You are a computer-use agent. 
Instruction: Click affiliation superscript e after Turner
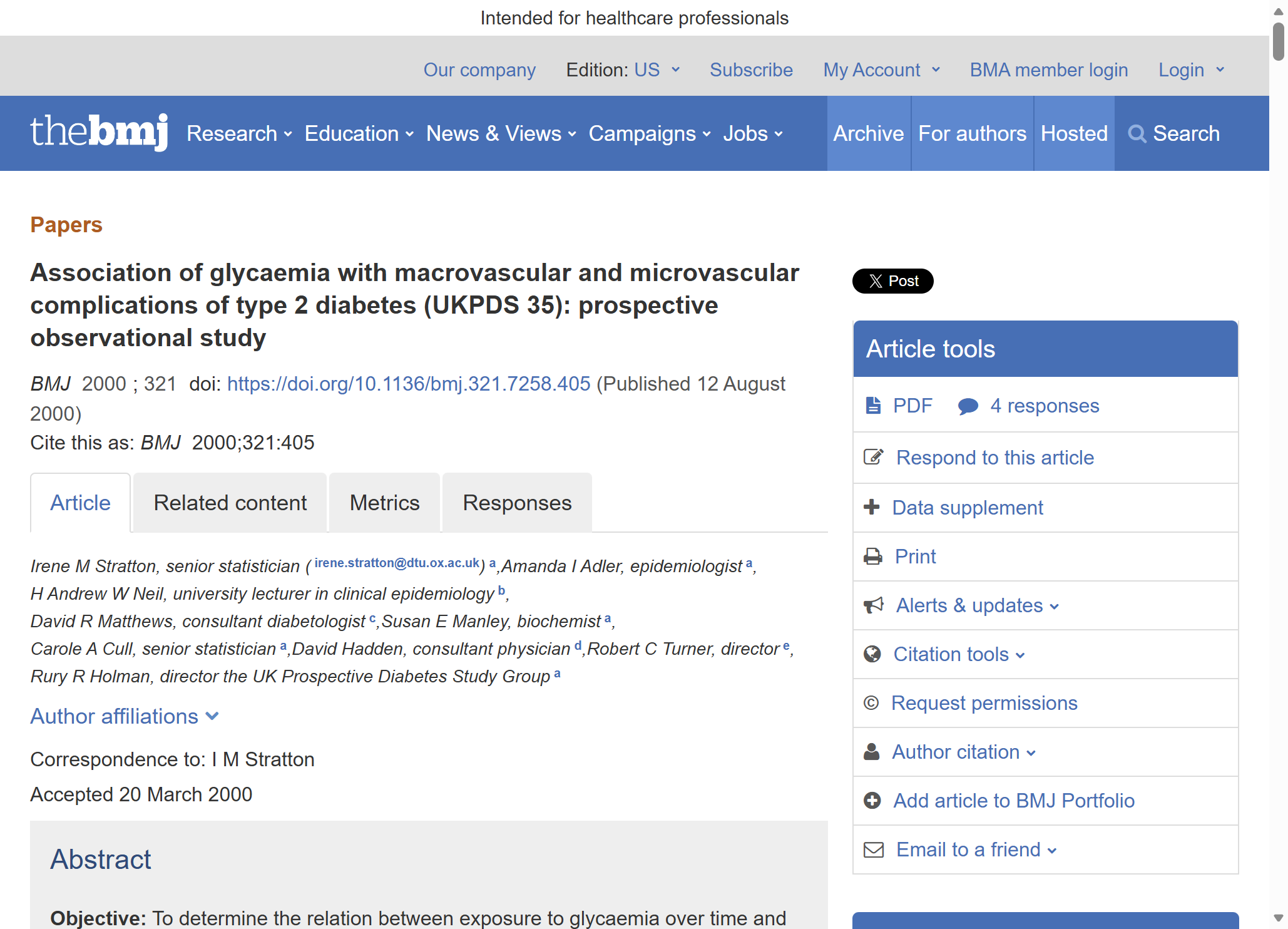(786, 645)
